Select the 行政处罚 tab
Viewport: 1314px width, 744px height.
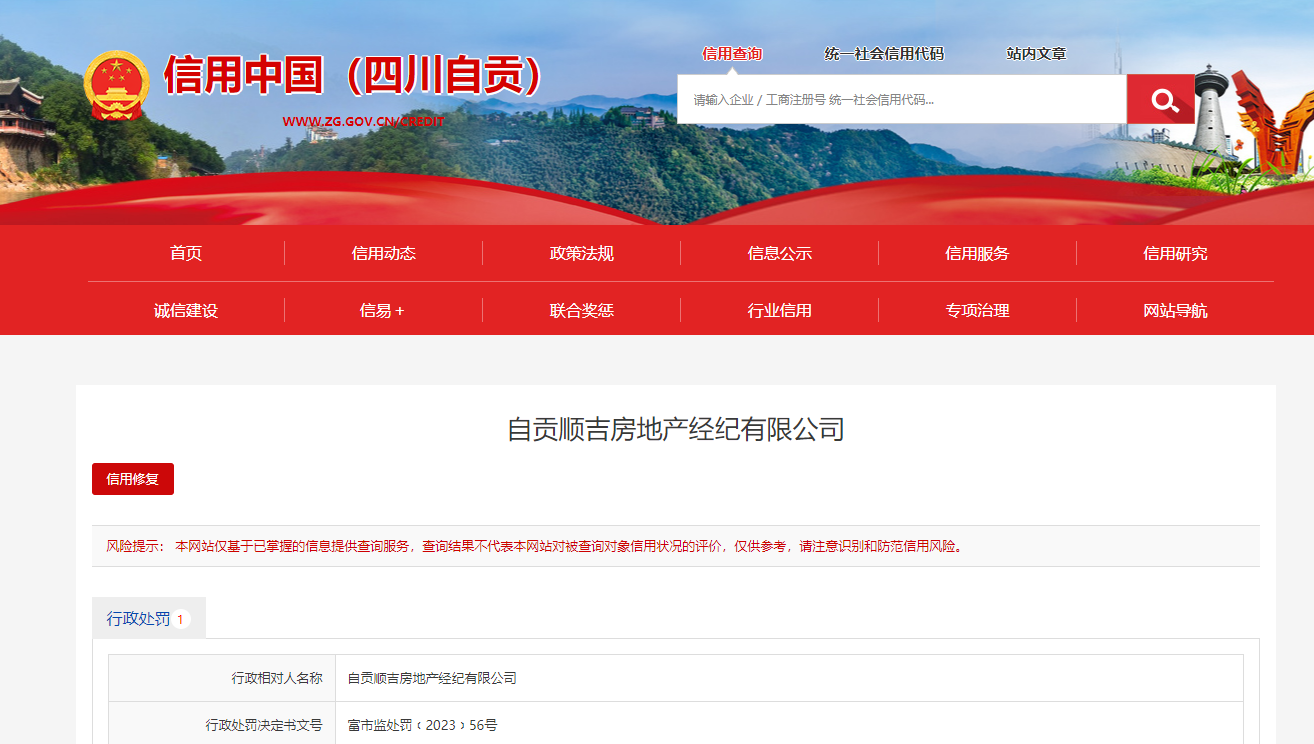pyautogui.click(x=149, y=619)
